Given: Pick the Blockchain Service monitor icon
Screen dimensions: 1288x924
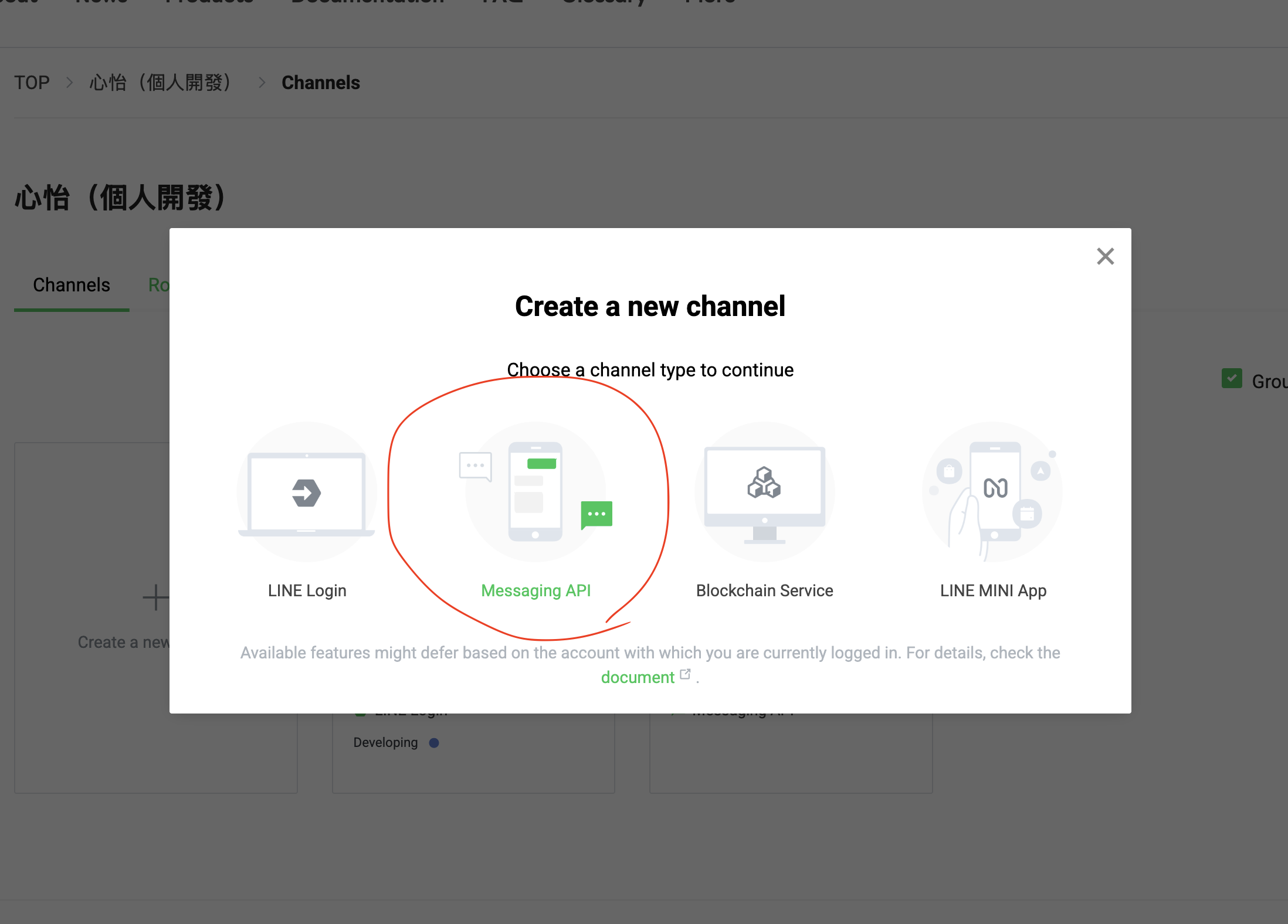Looking at the screenshot, I should tap(764, 492).
